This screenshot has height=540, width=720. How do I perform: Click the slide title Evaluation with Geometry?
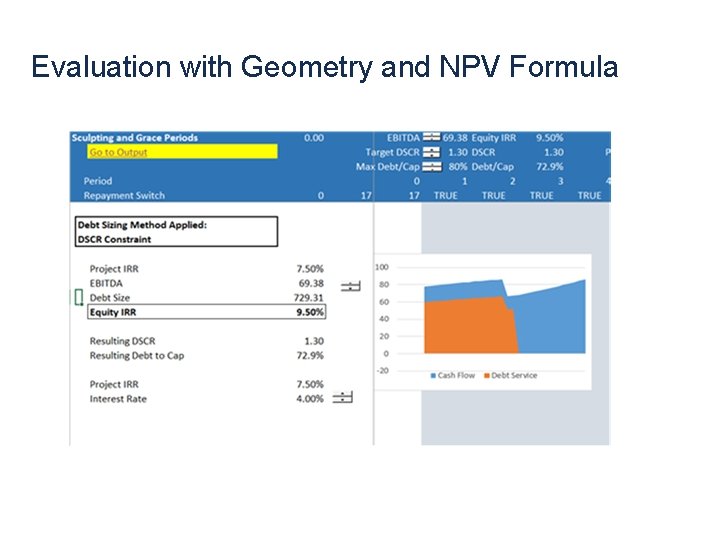pos(324,67)
